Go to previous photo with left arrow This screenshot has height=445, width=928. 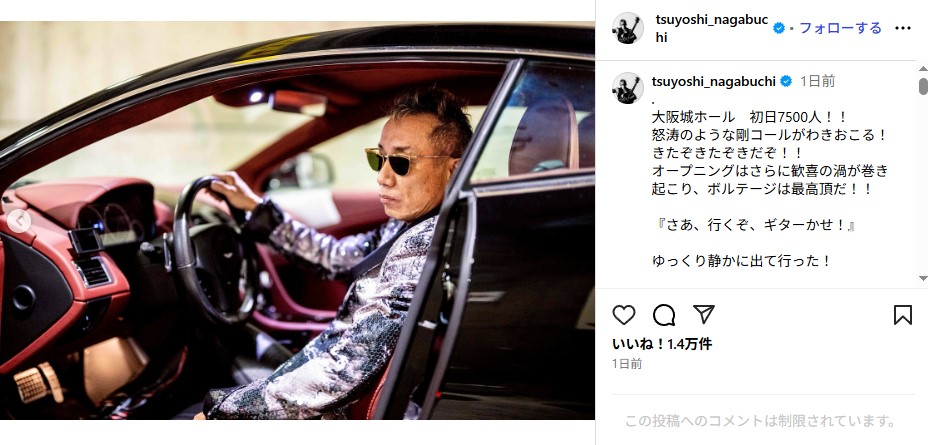point(19,221)
